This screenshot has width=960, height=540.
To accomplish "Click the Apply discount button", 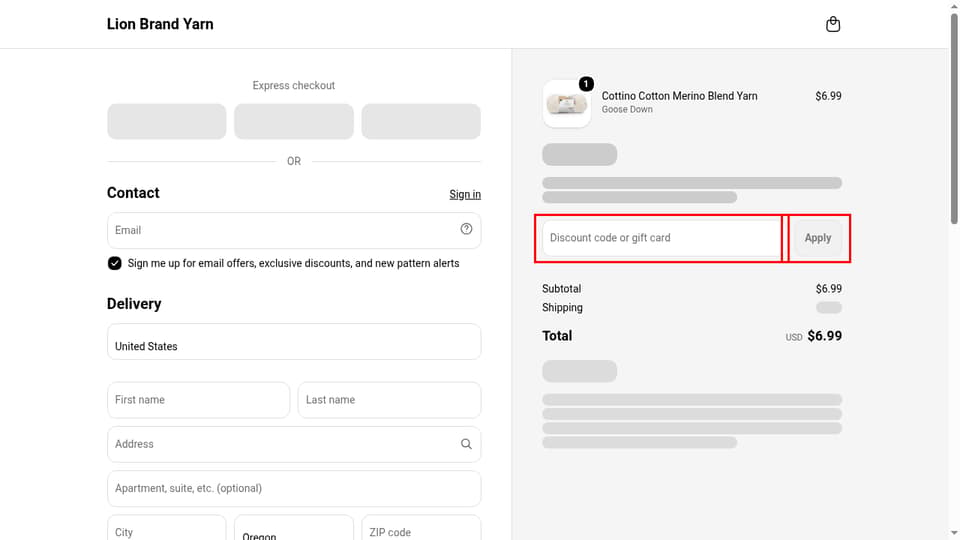I will click(817, 238).
